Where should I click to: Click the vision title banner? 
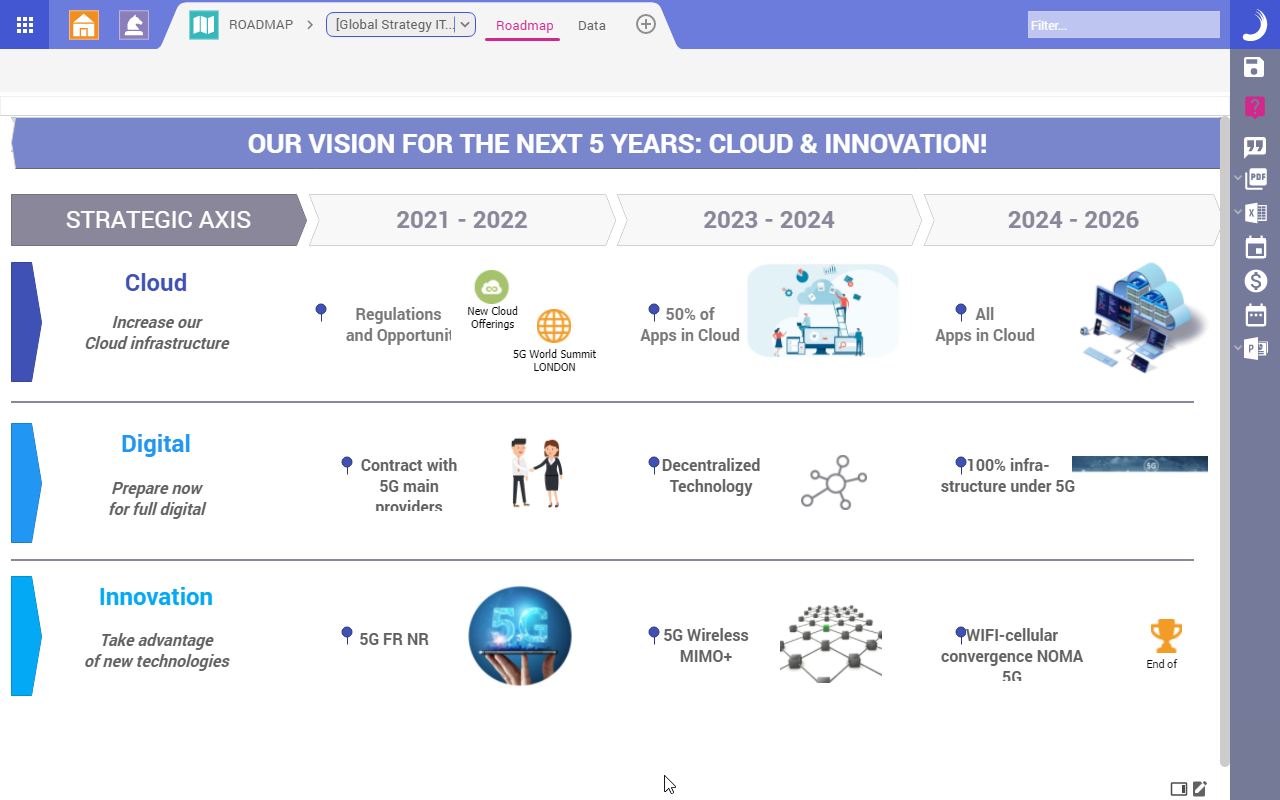pos(617,143)
